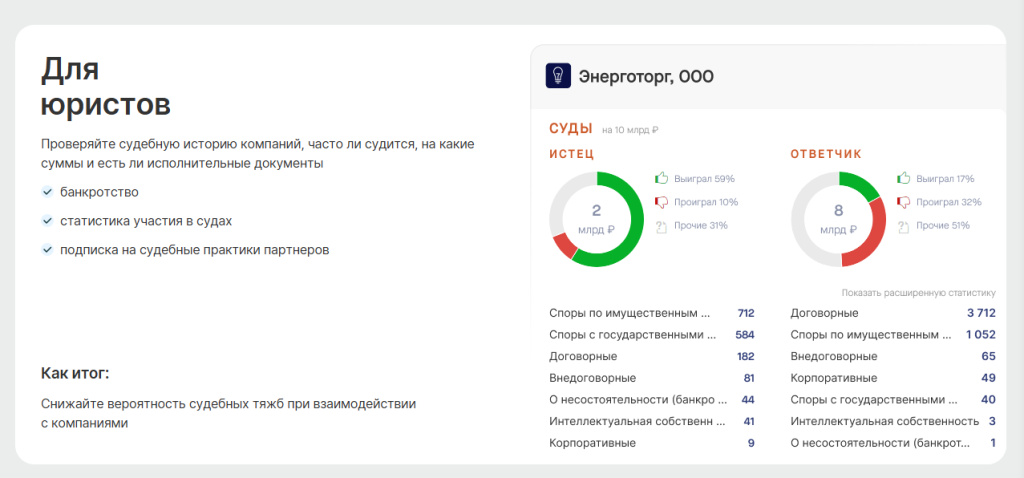Viewport: 1024px width, 478px height.
Task: Select the icon next to "Прочие 51%"
Action: tap(903, 225)
